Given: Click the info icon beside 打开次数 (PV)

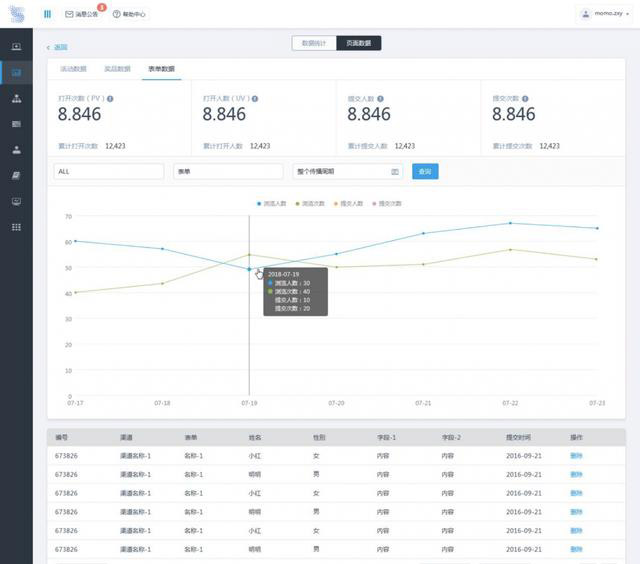Looking at the screenshot, I should click(x=110, y=99).
